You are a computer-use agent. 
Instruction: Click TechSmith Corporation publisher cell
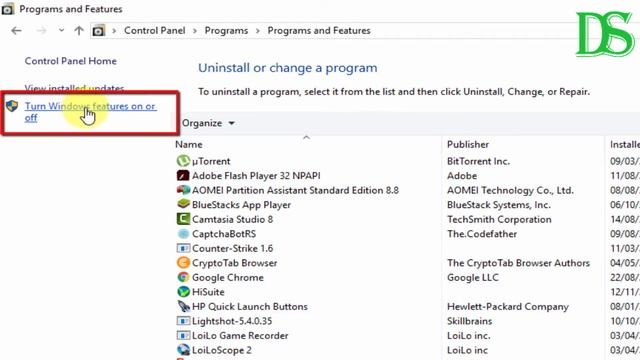click(499, 219)
